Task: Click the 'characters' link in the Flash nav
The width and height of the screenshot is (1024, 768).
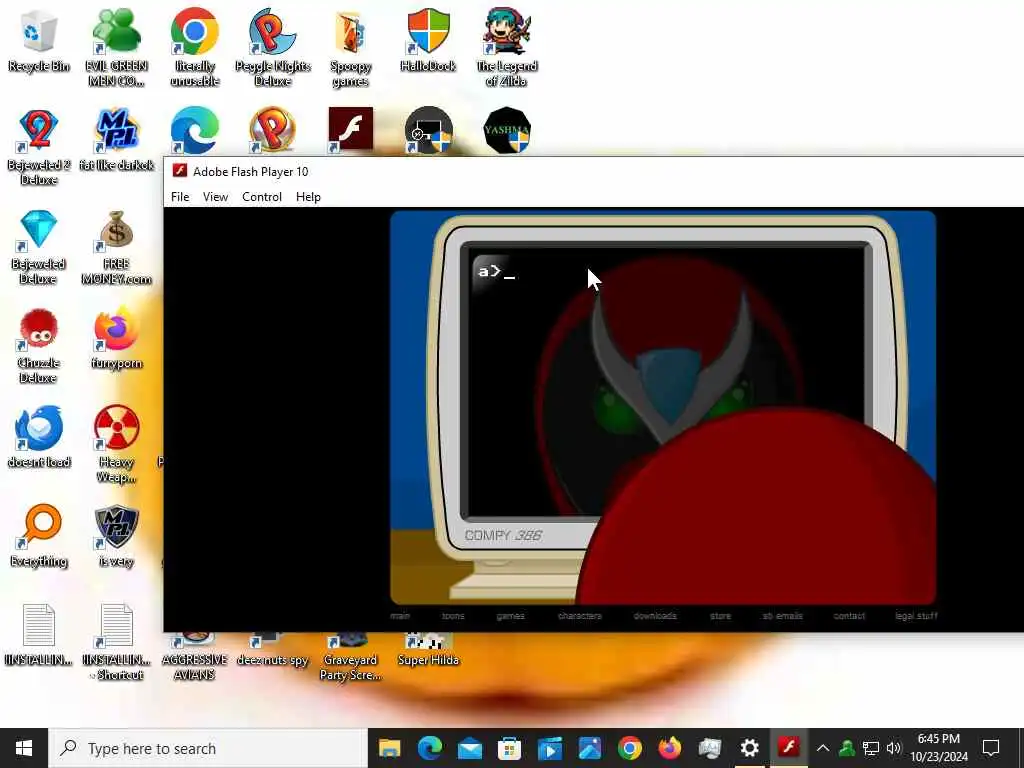Action: [580, 615]
